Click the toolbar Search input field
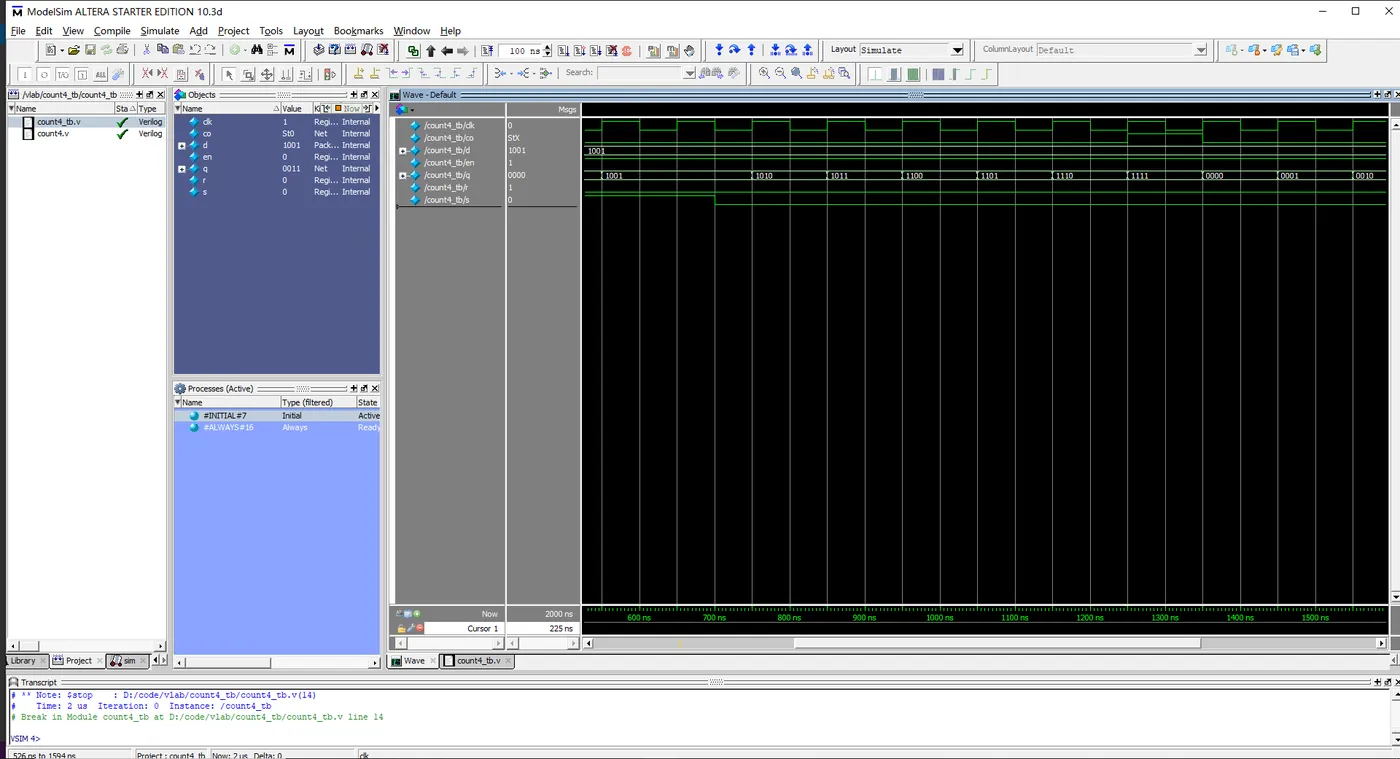 [640, 73]
